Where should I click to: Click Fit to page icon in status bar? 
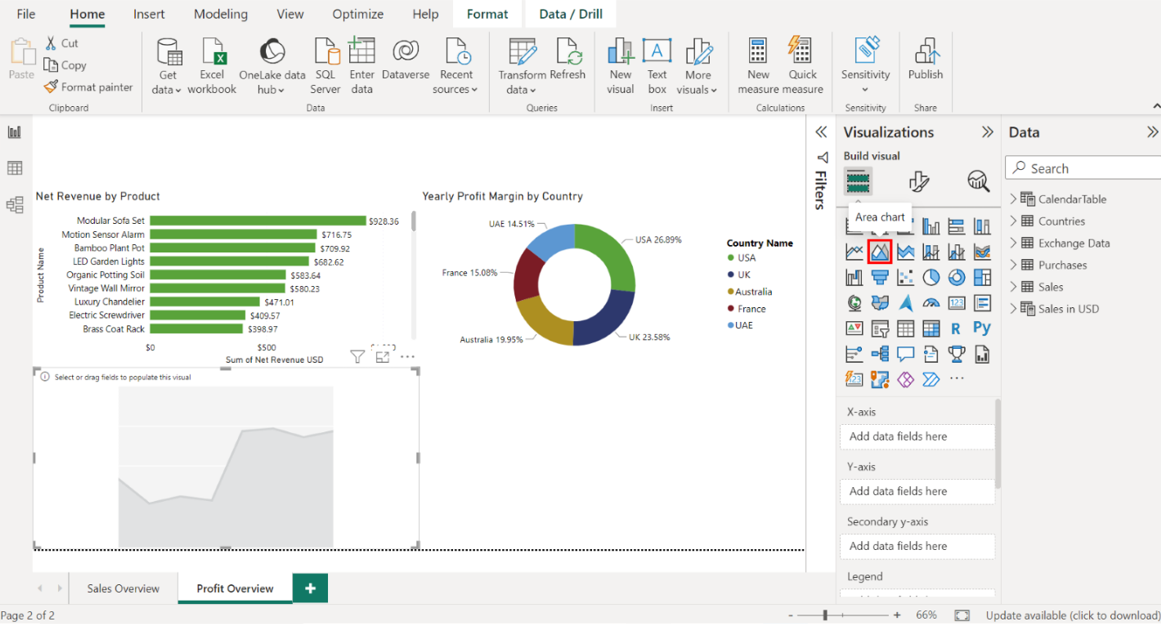click(962, 615)
